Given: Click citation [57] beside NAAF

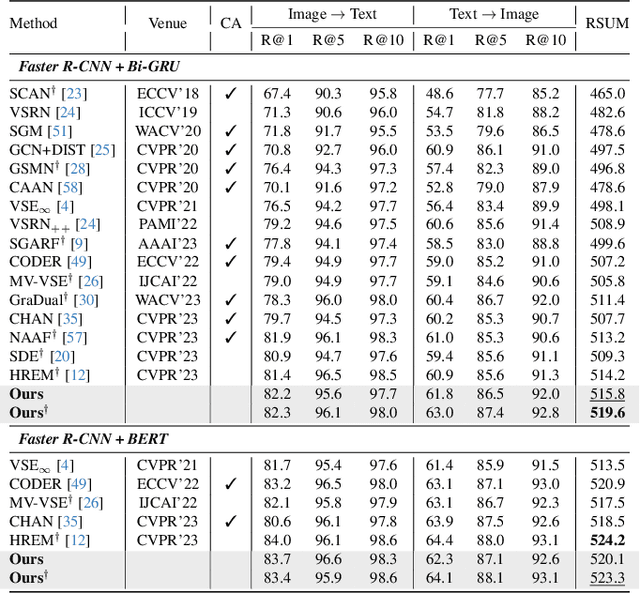Looking at the screenshot, I should pyautogui.click(x=74, y=337).
